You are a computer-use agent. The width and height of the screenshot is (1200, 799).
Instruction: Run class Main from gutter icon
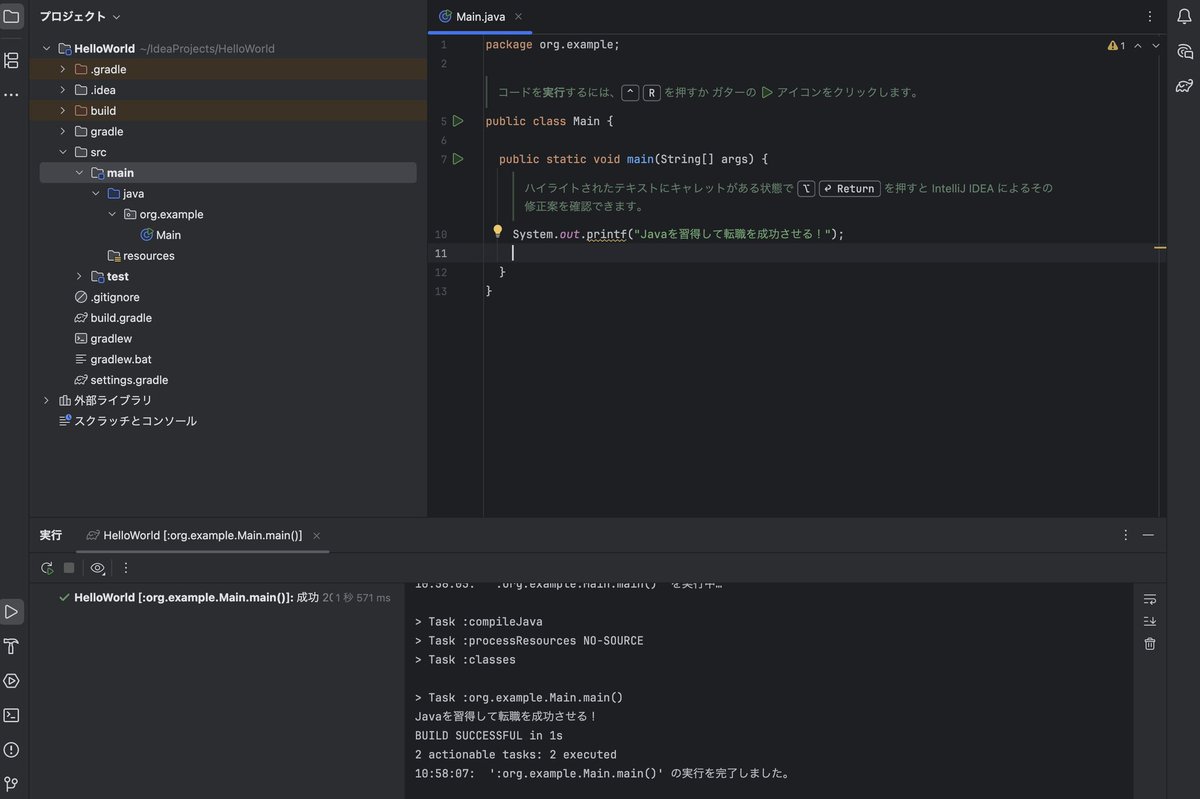click(458, 121)
